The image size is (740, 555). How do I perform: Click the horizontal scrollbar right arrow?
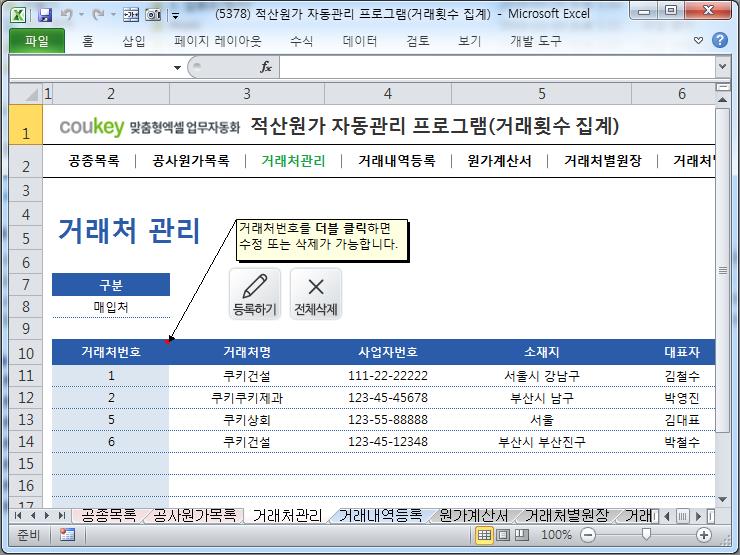click(698, 516)
